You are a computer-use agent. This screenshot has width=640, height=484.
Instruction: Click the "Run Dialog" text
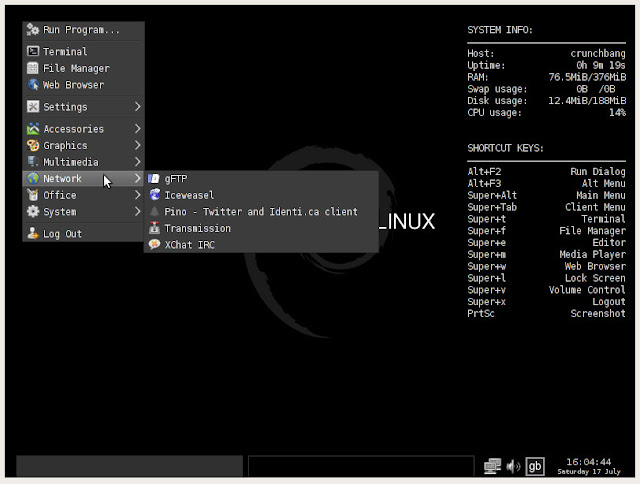click(598, 171)
